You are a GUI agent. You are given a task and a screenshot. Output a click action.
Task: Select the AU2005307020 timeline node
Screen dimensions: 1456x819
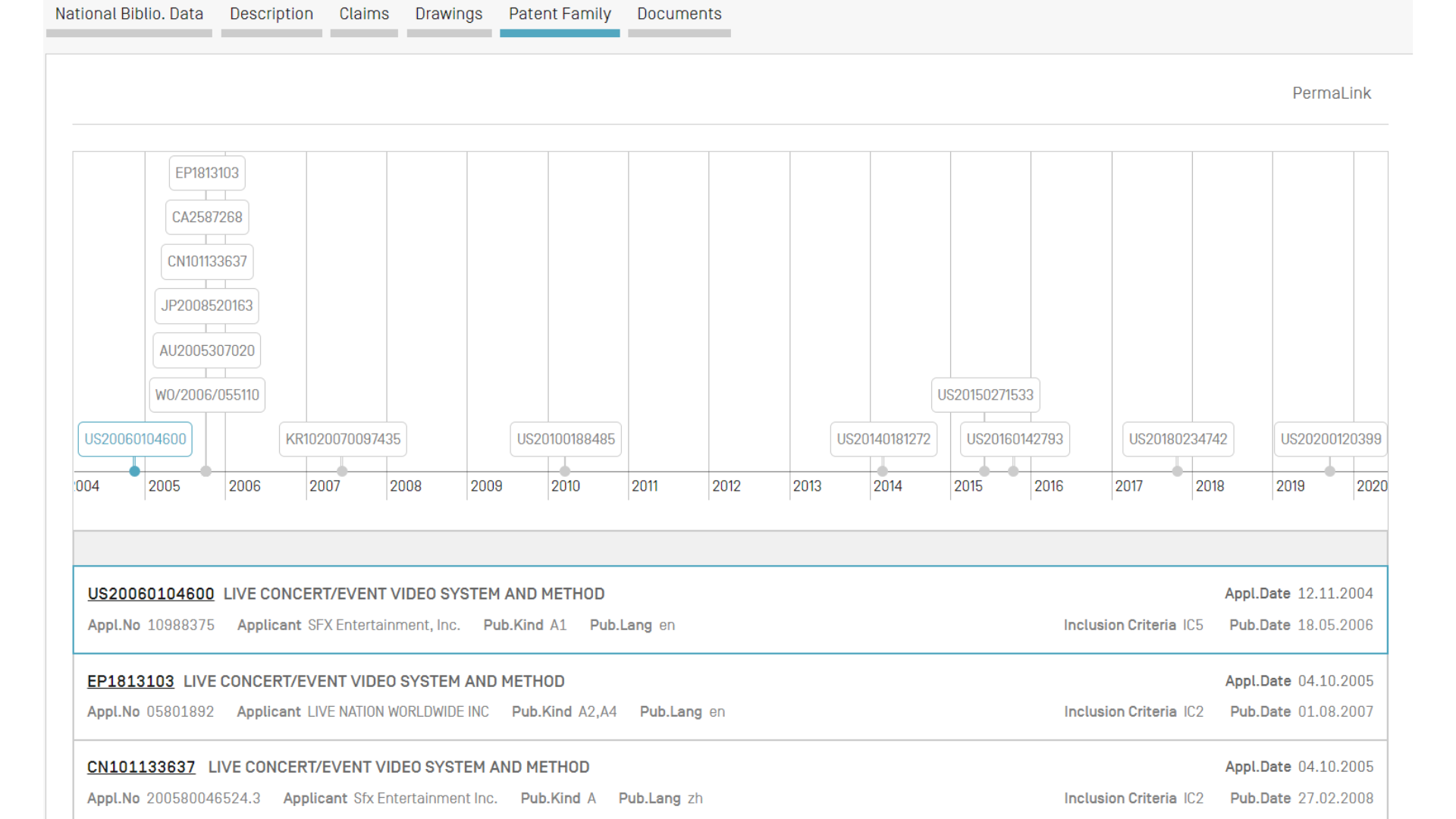(x=206, y=350)
